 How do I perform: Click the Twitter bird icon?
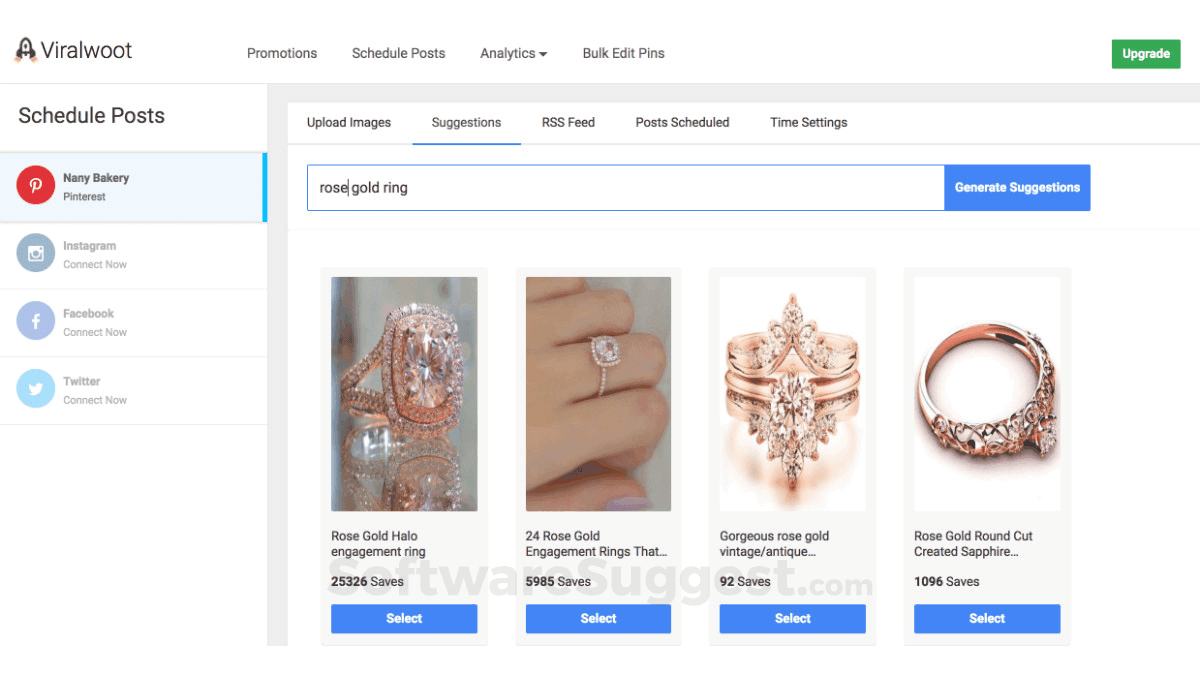coord(35,389)
